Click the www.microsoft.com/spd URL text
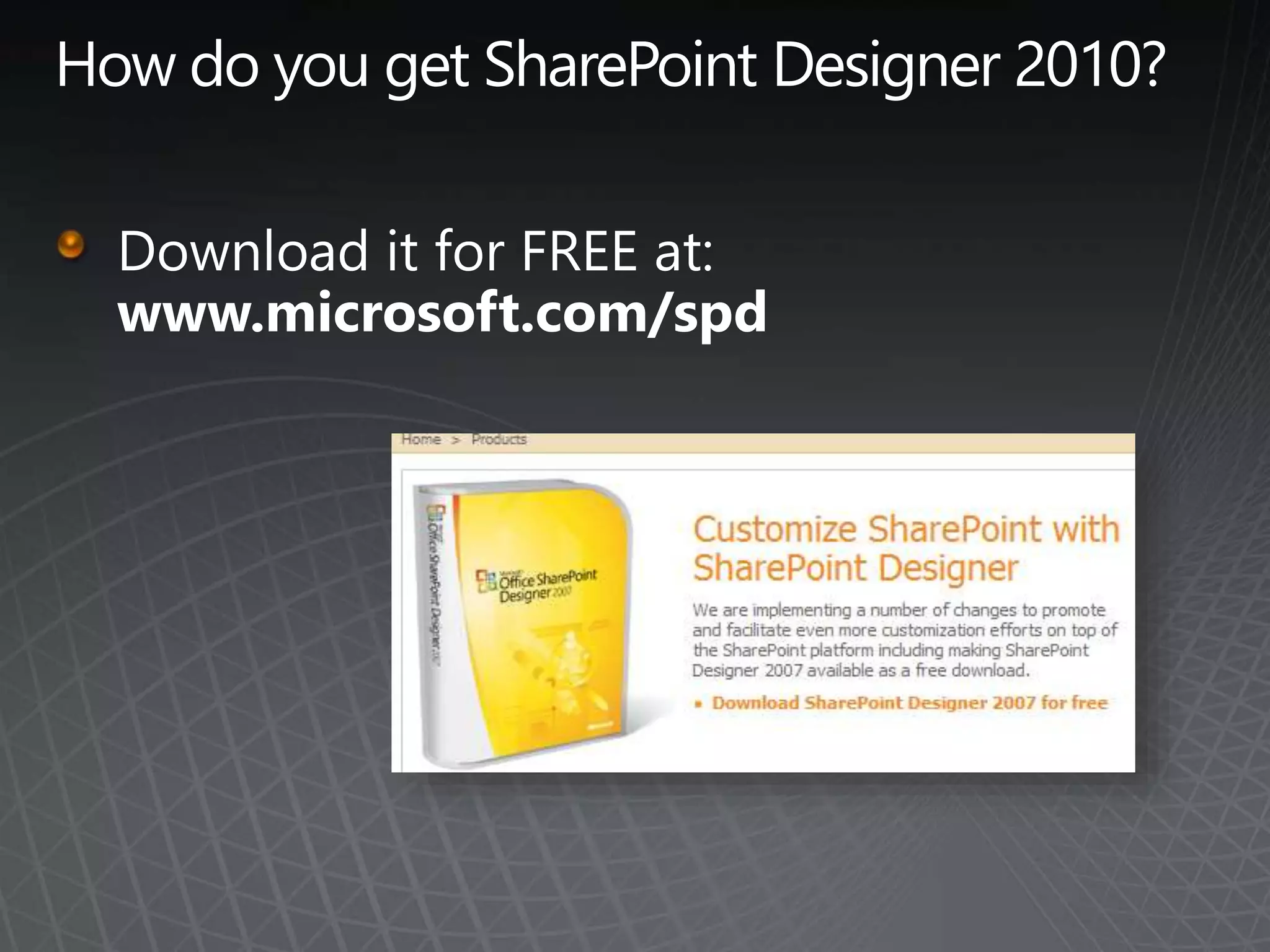The width and height of the screenshot is (1270, 952). [442, 312]
